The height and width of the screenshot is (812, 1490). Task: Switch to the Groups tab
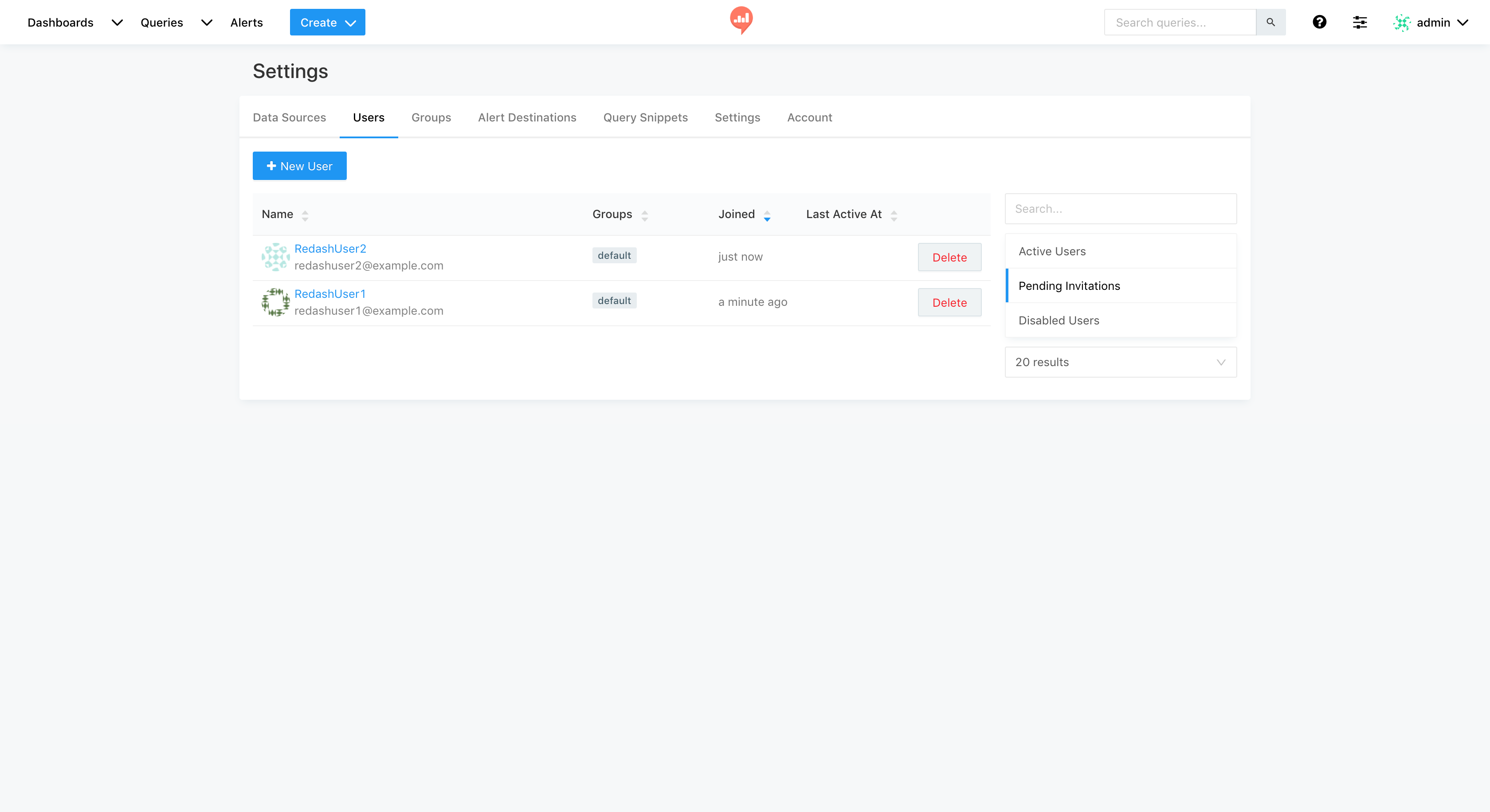coord(431,117)
